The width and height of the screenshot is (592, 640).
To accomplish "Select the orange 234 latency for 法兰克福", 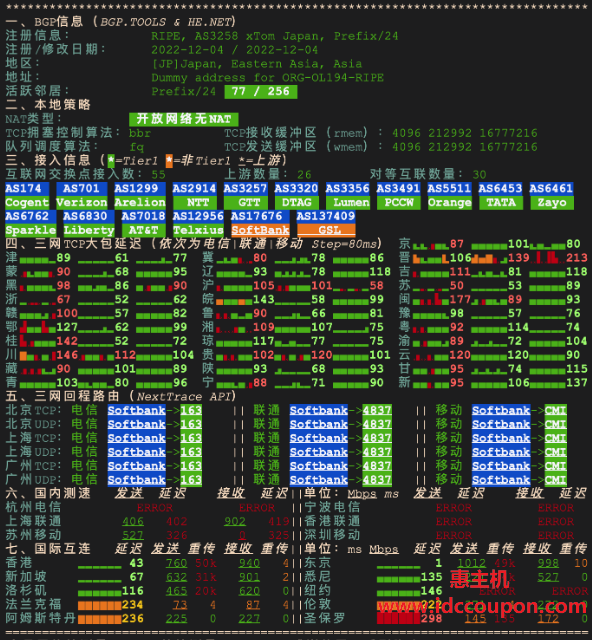I will 133,604.
